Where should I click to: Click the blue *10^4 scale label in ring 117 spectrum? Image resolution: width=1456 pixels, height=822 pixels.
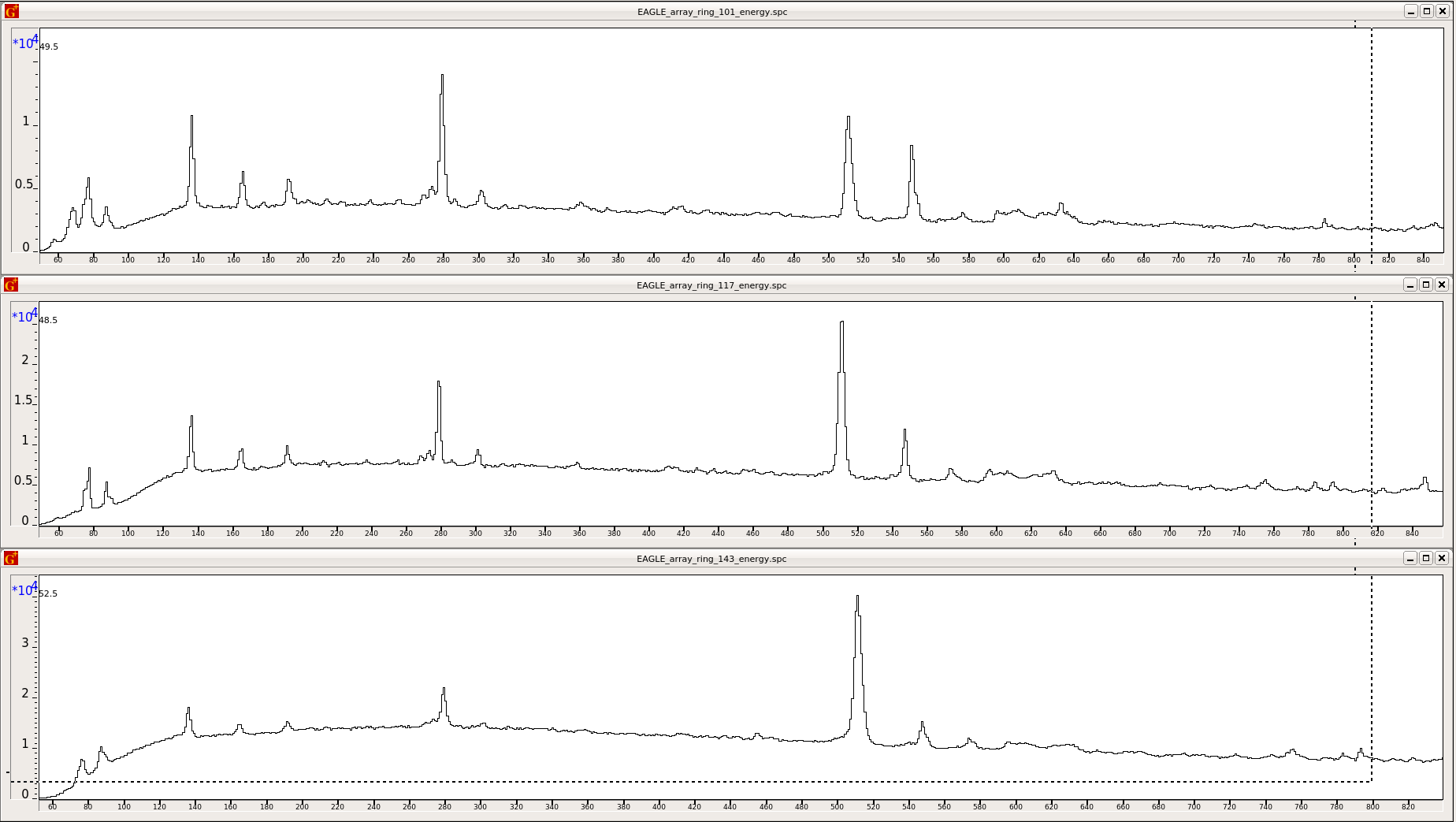24,315
